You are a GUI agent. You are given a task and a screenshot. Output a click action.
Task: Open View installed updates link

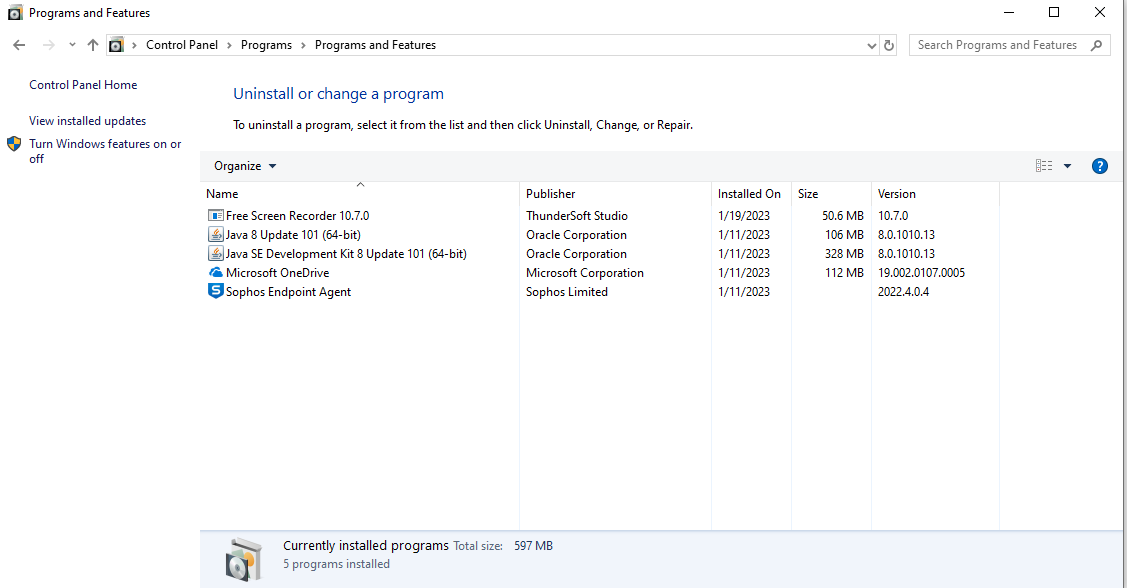click(x=88, y=121)
